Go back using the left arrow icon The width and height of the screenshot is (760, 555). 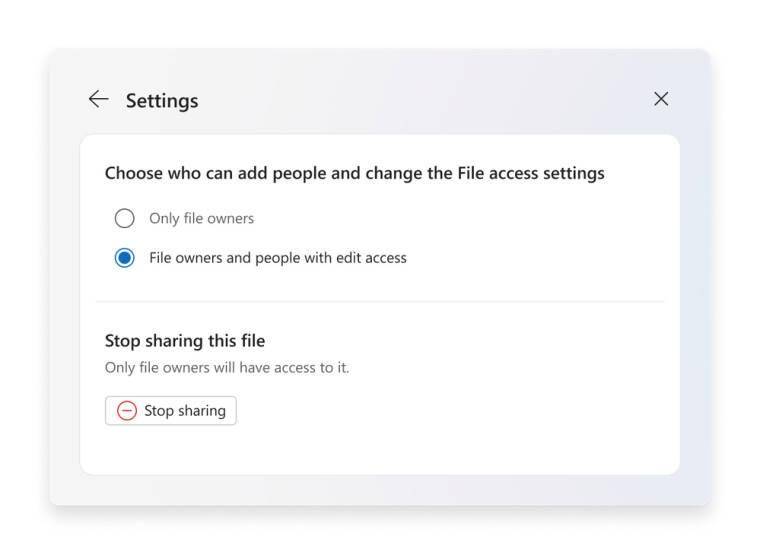pos(99,99)
